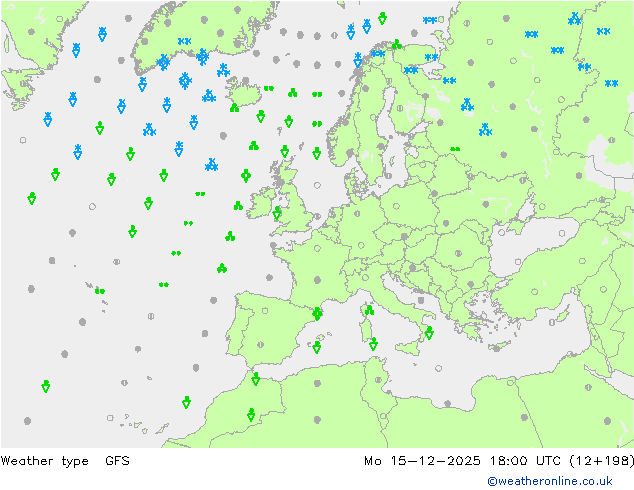Click the green shower symbol by the Balearic Islands
634x490 pixels.
tap(317, 347)
